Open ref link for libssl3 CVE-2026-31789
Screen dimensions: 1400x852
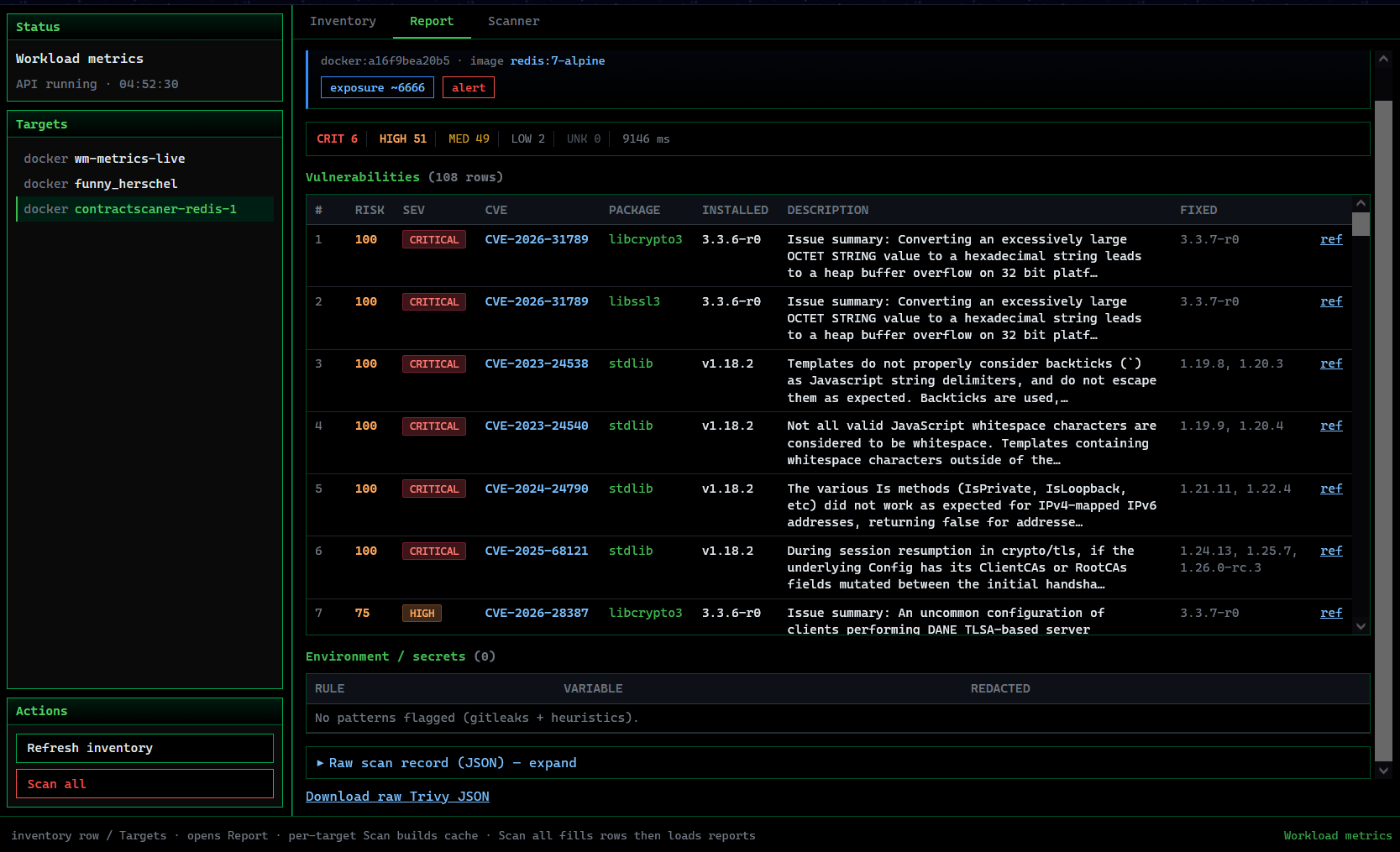coord(1331,301)
